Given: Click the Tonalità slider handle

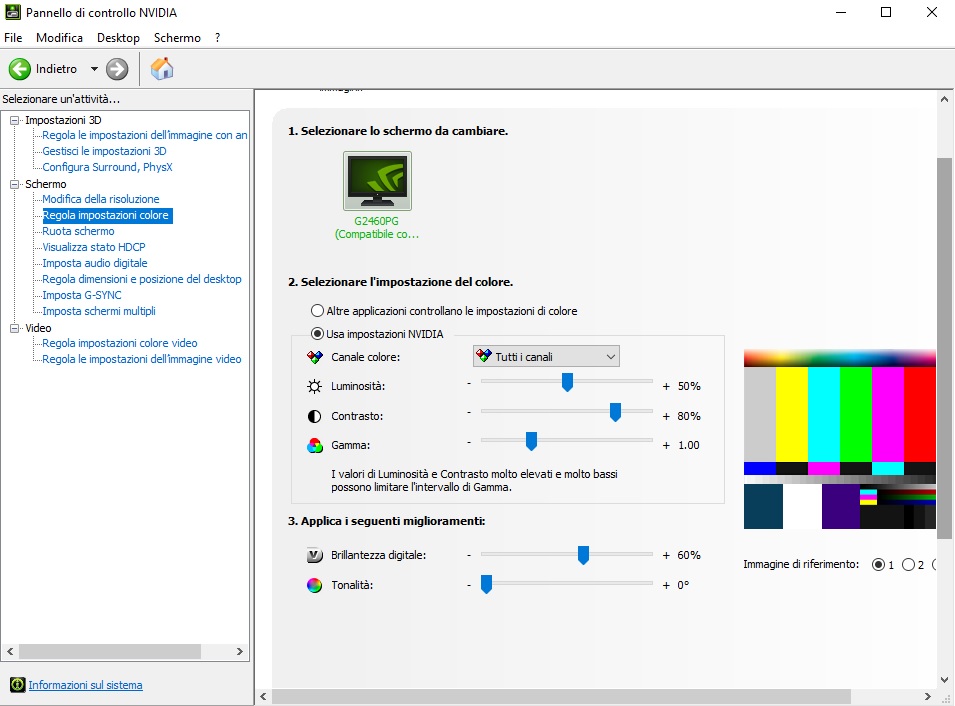Looking at the screenshot, I should 486,584.
